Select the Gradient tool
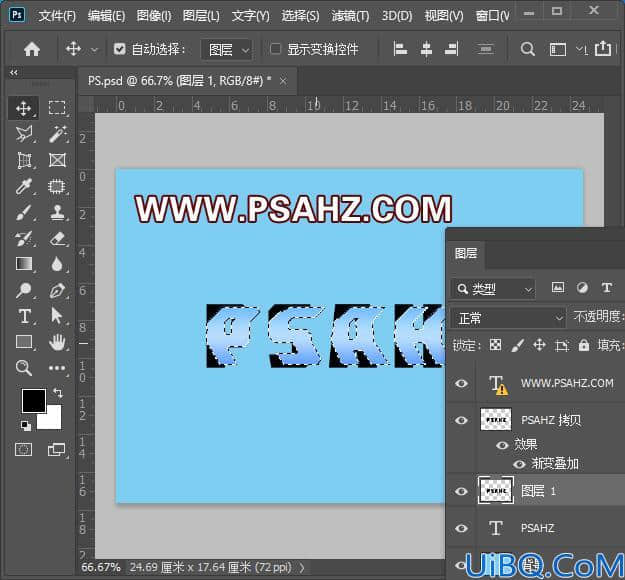The image size is (625, 580). coord(24,264)
